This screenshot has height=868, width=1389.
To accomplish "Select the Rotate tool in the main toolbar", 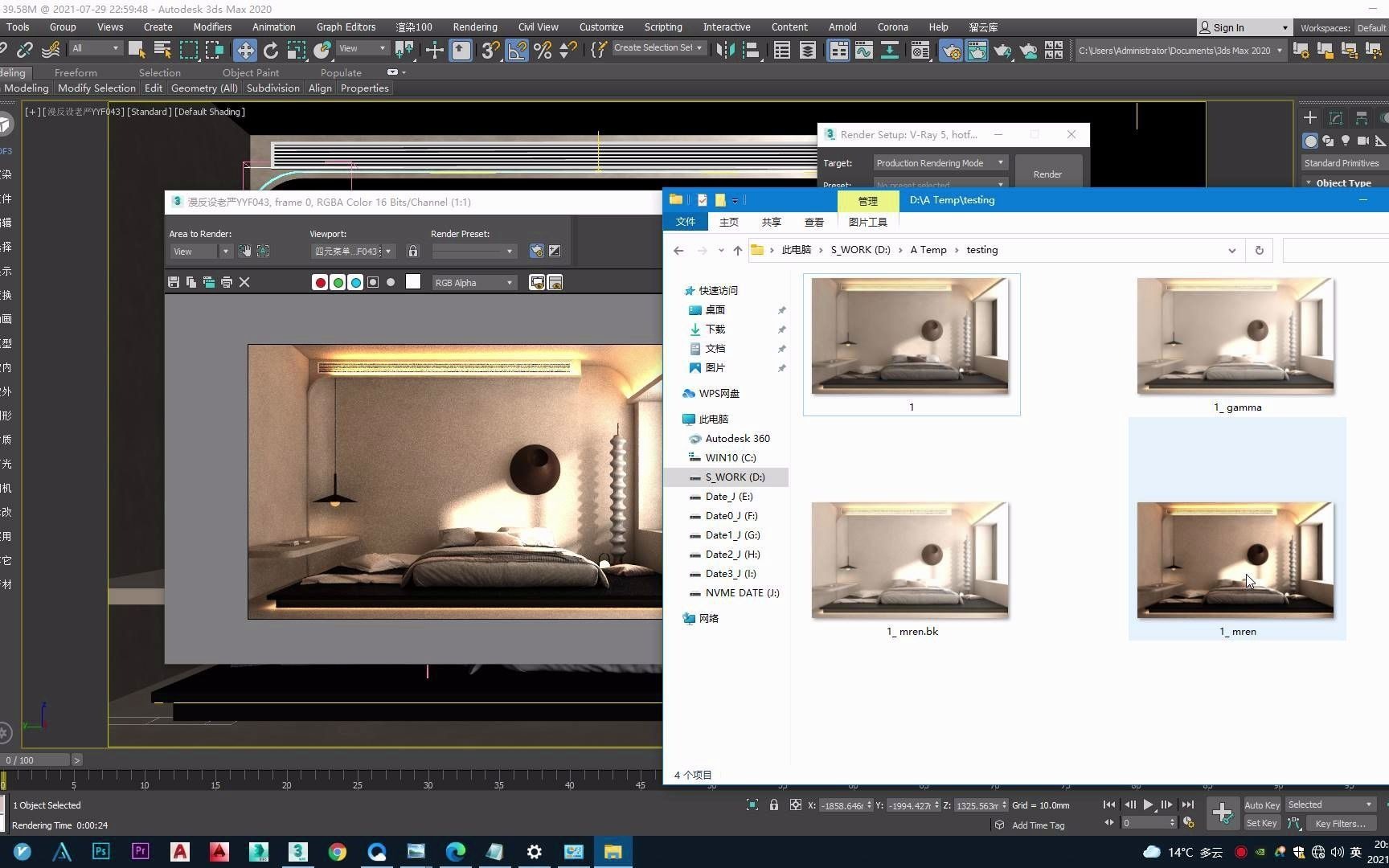I will tap(271, 50).
